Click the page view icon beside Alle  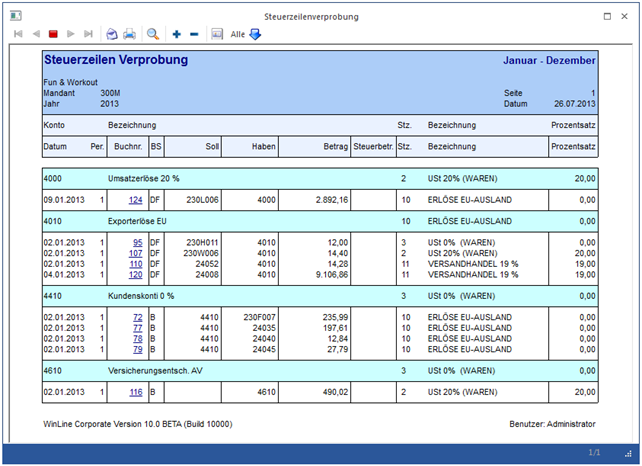216,34
